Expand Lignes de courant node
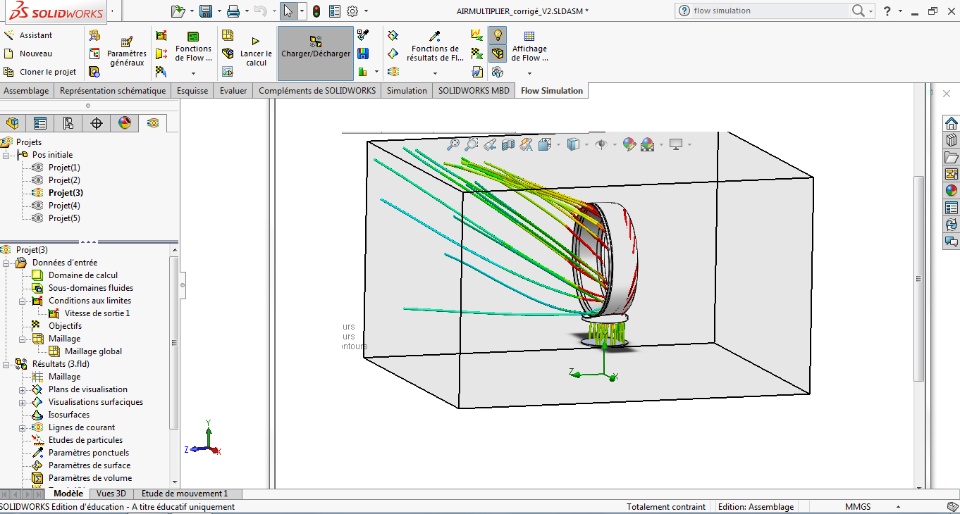Viewport: 960px width, 514px height. click(x=22, y=428)
